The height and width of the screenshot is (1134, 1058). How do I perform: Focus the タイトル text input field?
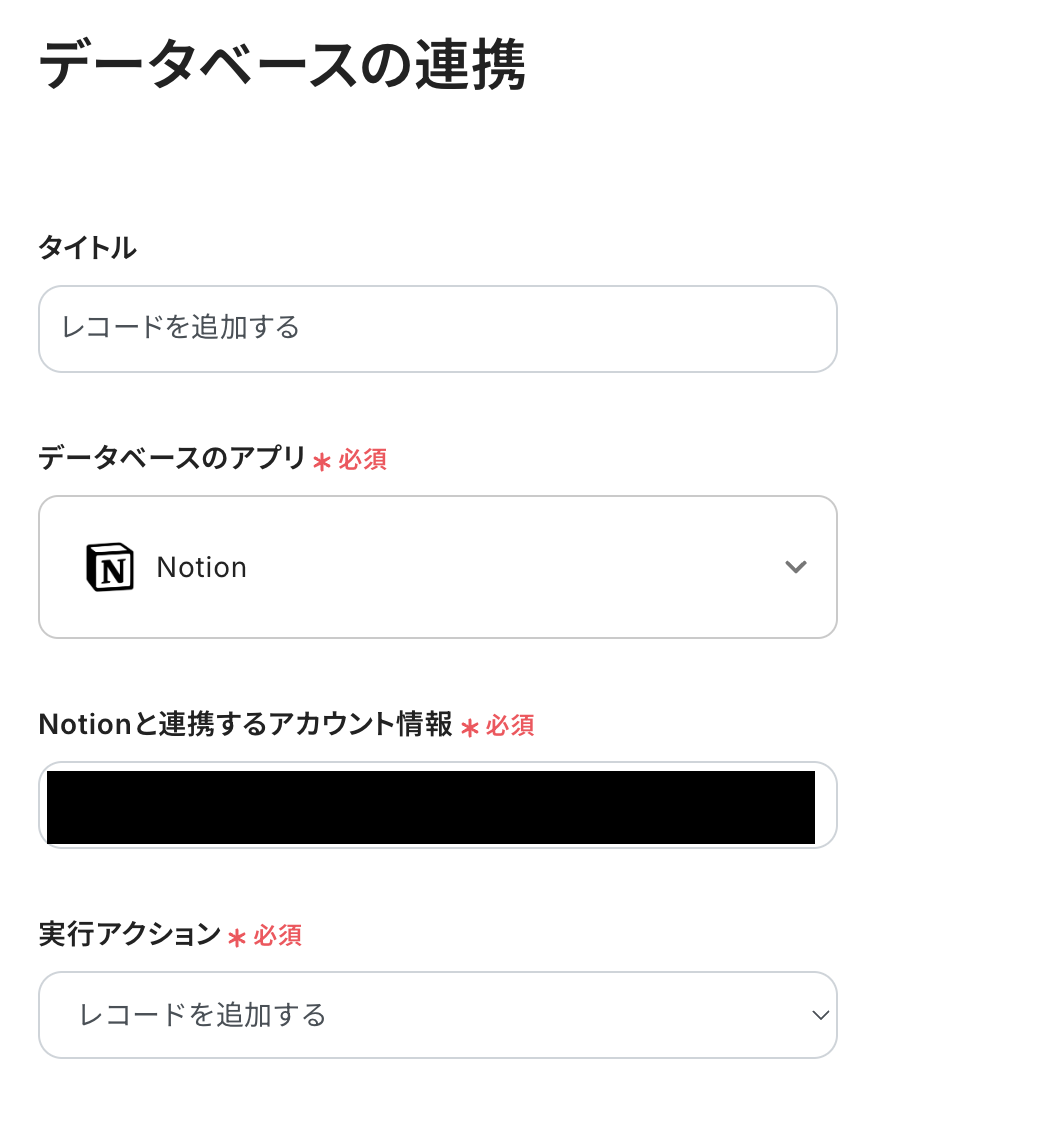tap(437, 328)
